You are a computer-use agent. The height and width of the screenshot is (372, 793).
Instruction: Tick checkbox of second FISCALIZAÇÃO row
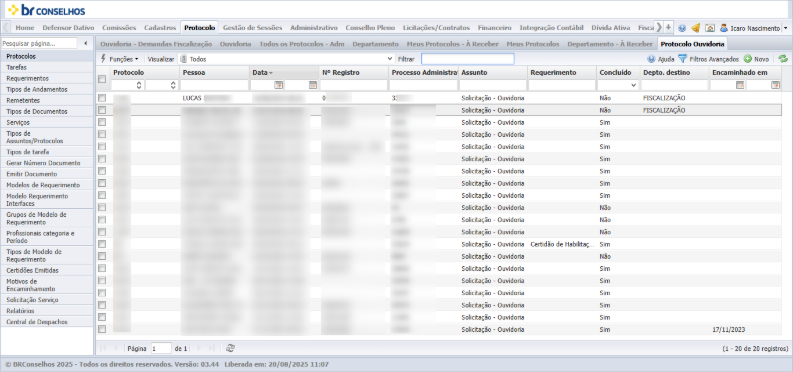tap(102, 110)
